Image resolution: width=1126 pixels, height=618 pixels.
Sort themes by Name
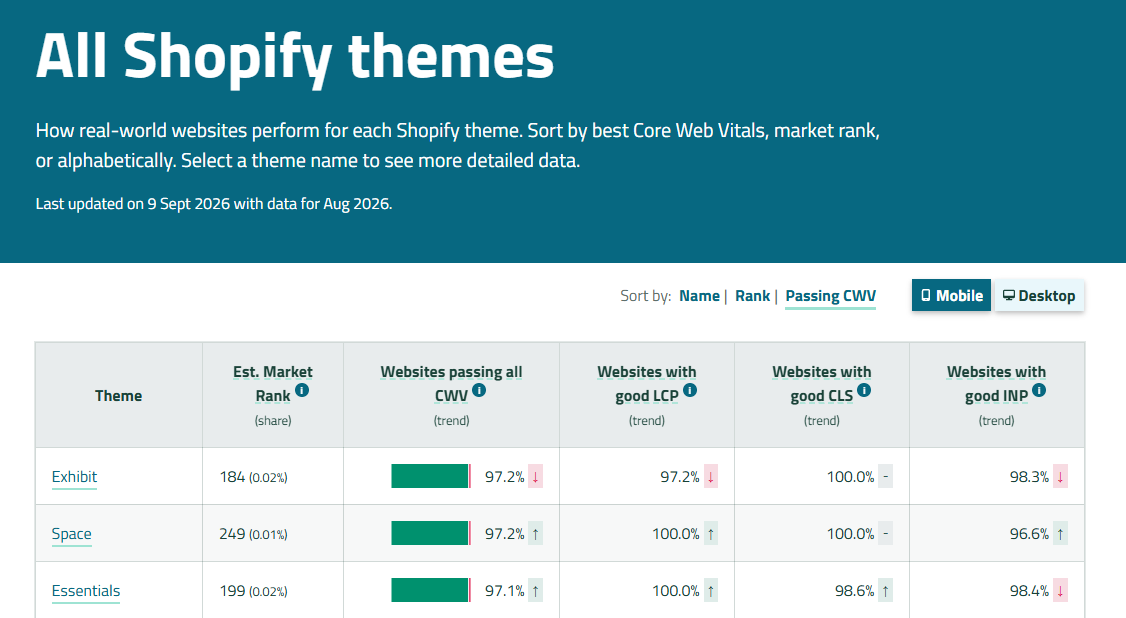[699, 296]
